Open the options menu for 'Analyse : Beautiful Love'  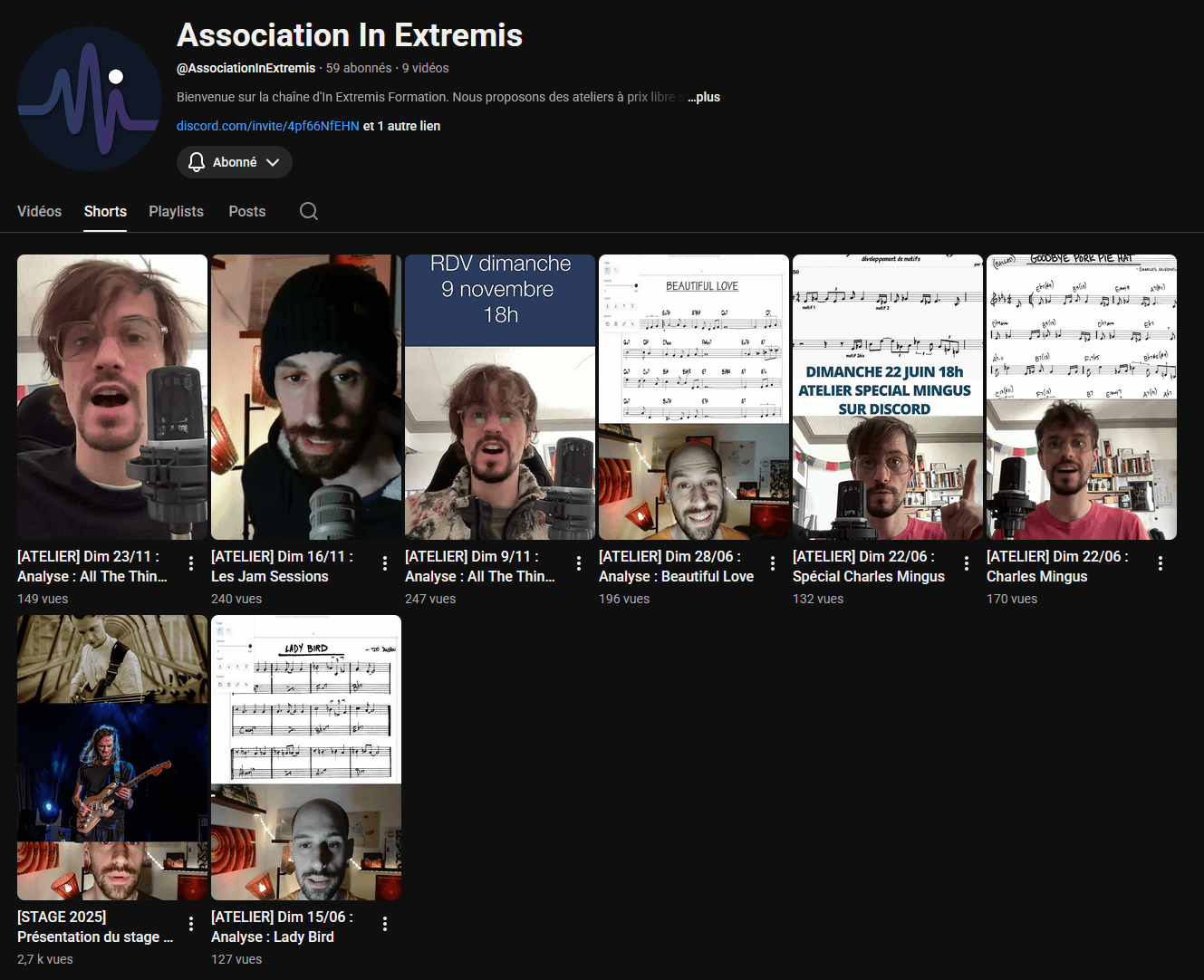773,562
